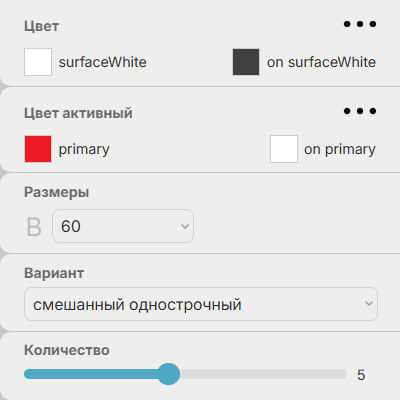Click the Цвет активный section heading

[x=78, y=113]
